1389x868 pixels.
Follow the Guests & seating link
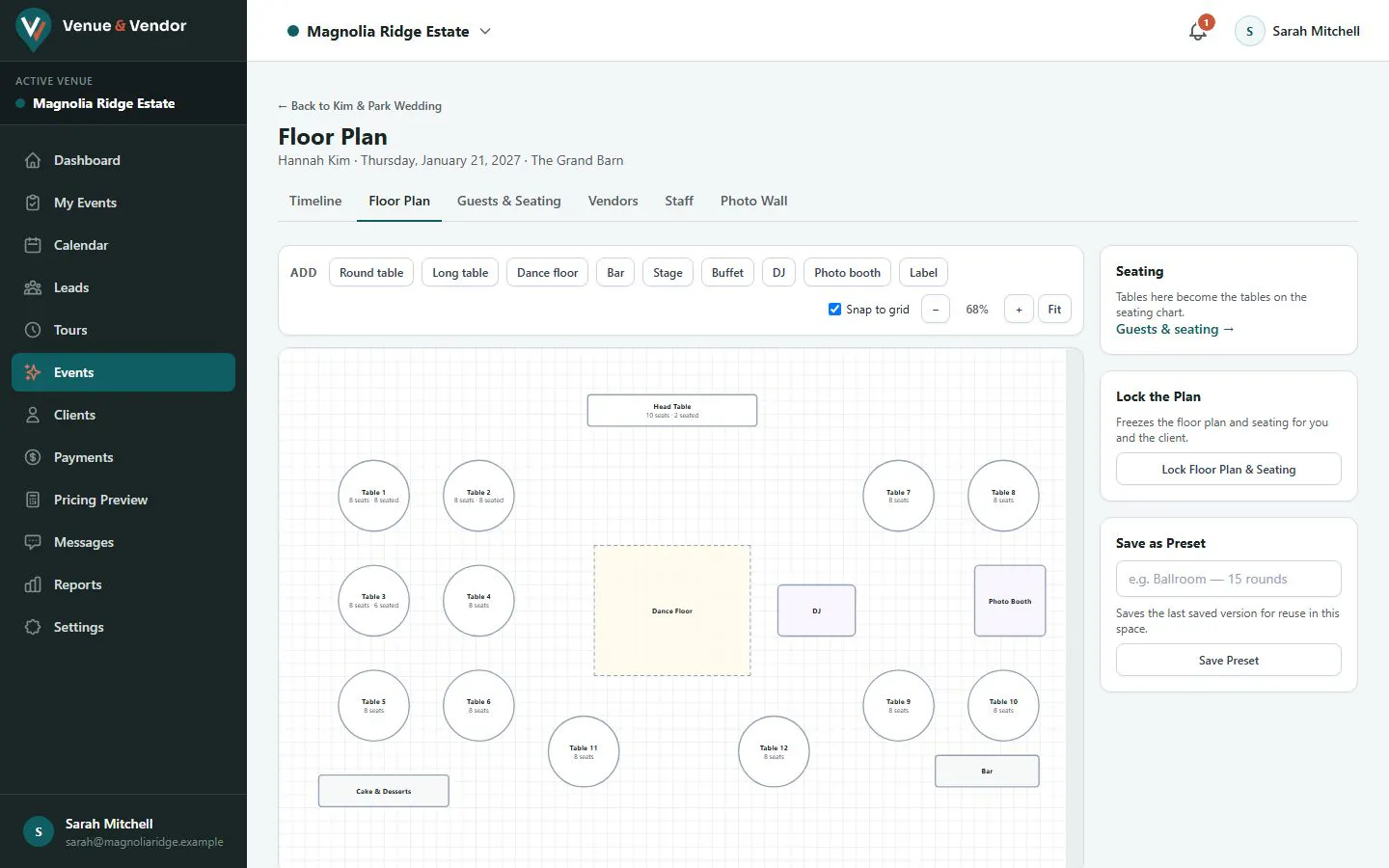pos(1175,329)
